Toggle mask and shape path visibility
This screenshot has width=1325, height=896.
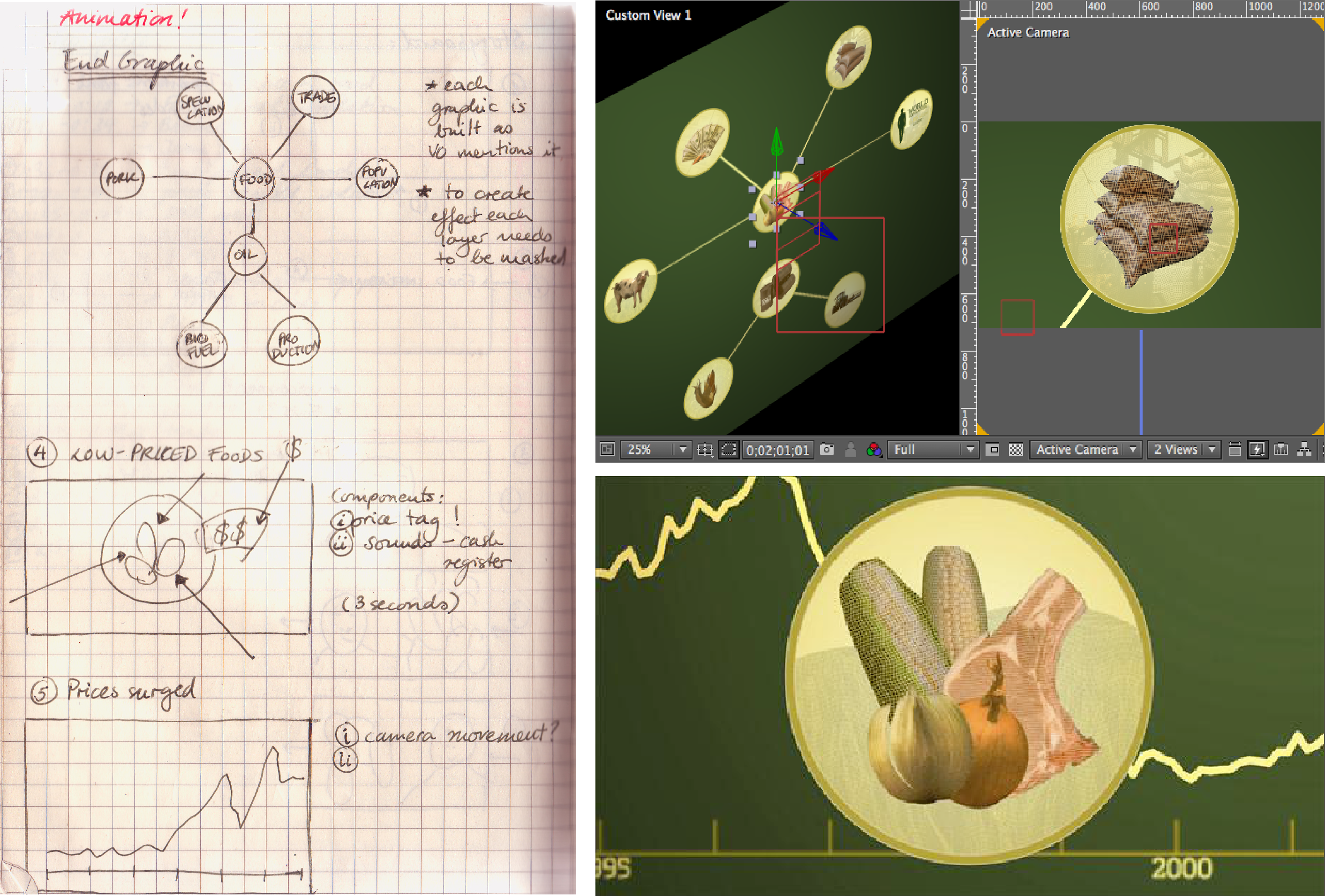tap(729, 450)
